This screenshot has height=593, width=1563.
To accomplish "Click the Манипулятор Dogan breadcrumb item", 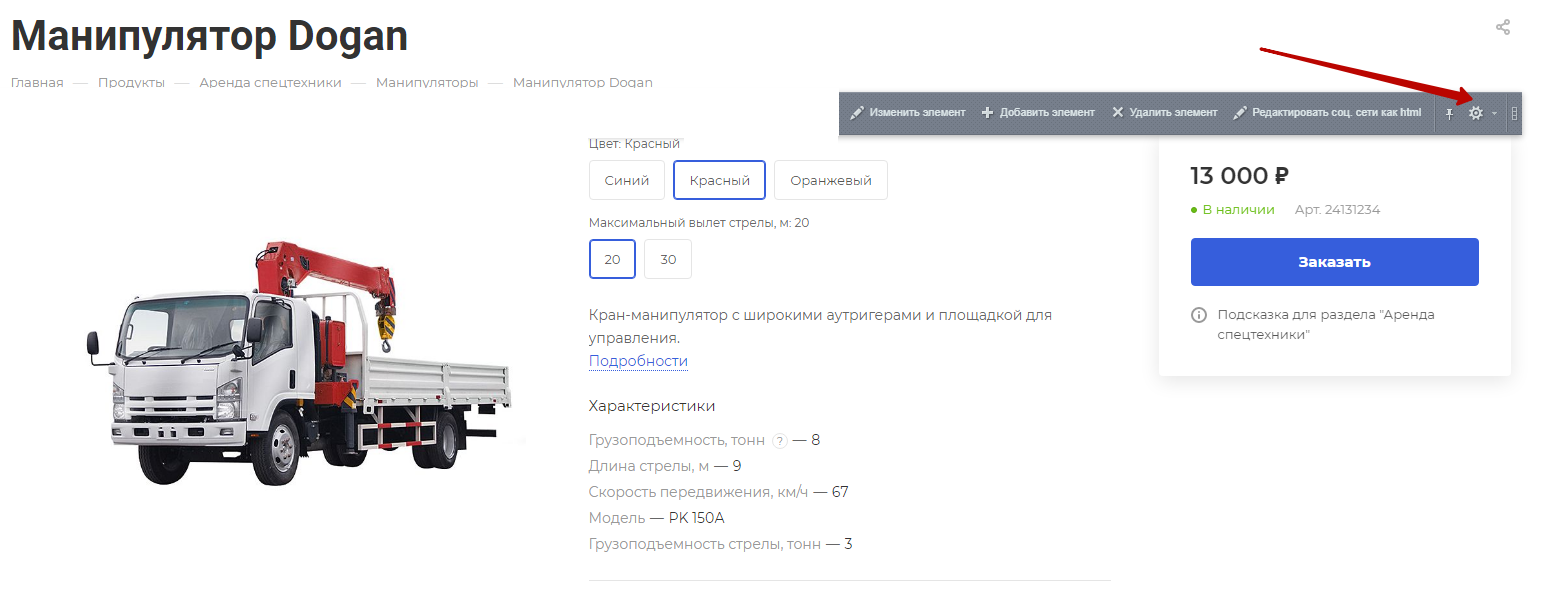I will tap(583, 82).
